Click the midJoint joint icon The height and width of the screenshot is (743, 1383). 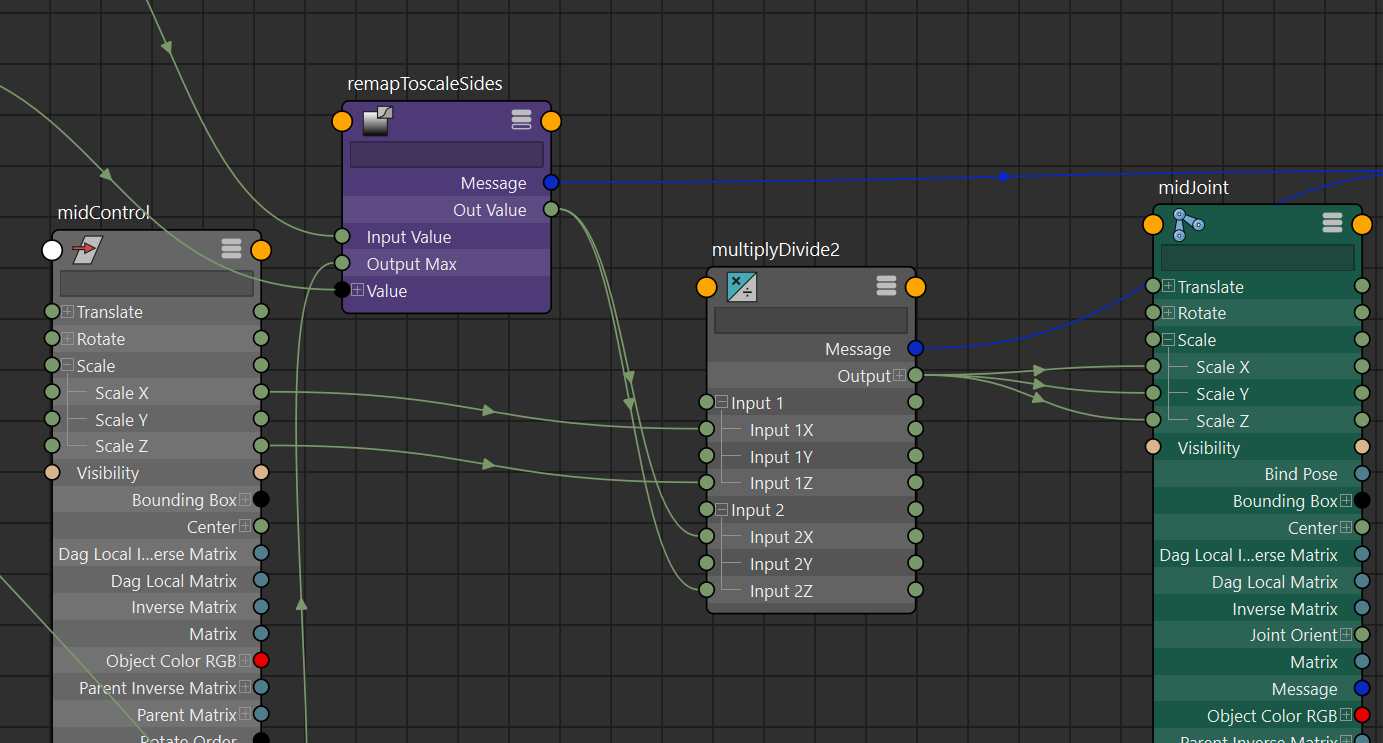tap(1188, 224)
